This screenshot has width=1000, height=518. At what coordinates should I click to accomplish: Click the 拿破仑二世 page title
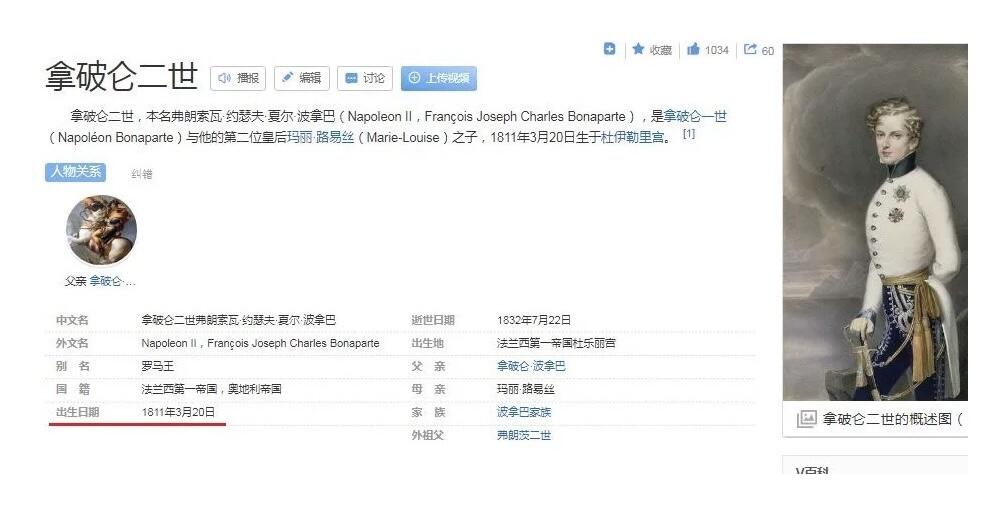coord(121,77)
